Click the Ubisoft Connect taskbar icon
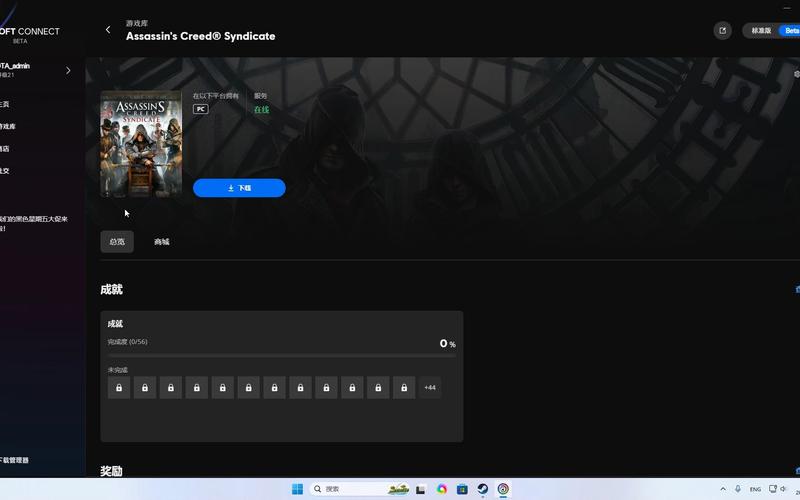Screen dimensions: 800x500 pyautogui.click(x=503, y=489)
